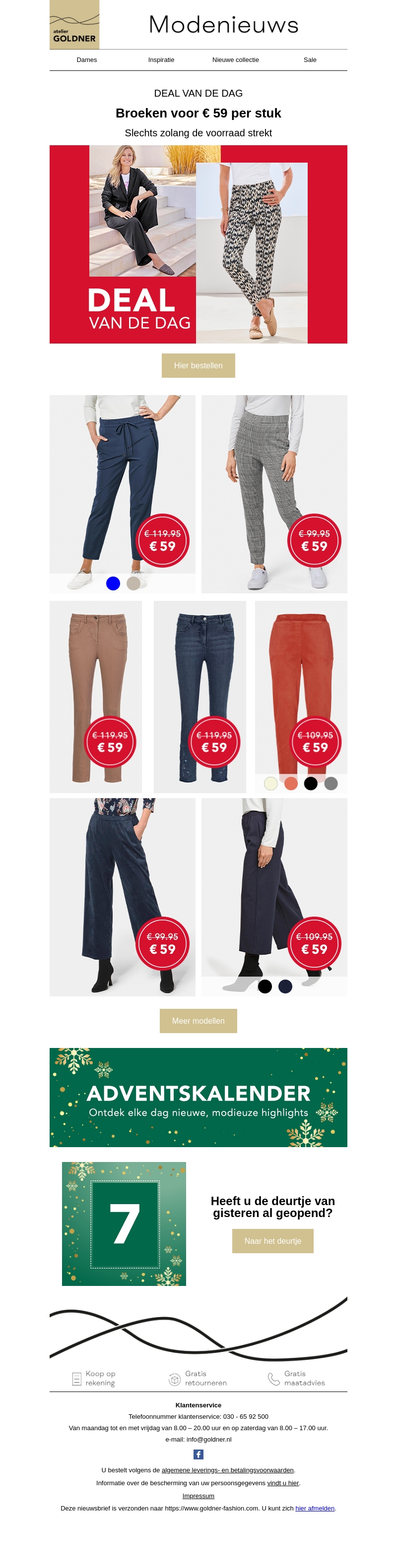The width and height of the screenshot is (397, 1568).
Task: Click the Atelier Goldner logo
Action: click(74, 24)
